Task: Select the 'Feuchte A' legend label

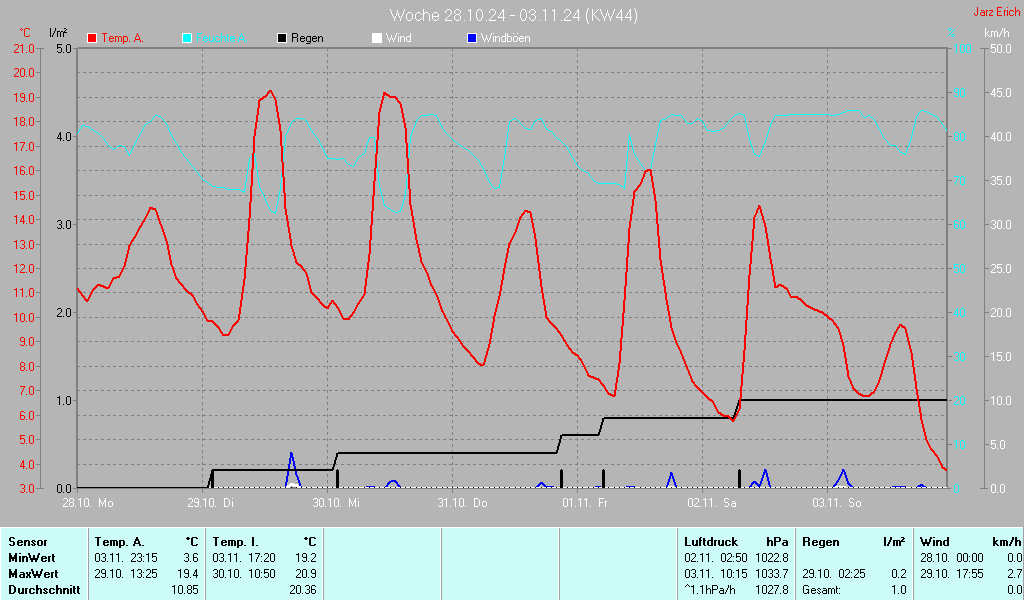Action: click(x=221, y=38)
